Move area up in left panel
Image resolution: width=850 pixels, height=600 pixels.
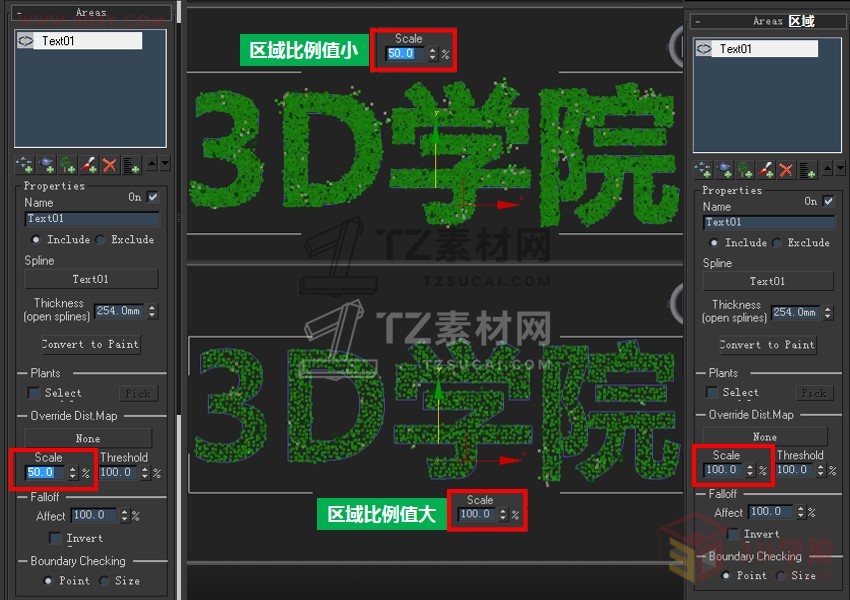click(152, 163)
